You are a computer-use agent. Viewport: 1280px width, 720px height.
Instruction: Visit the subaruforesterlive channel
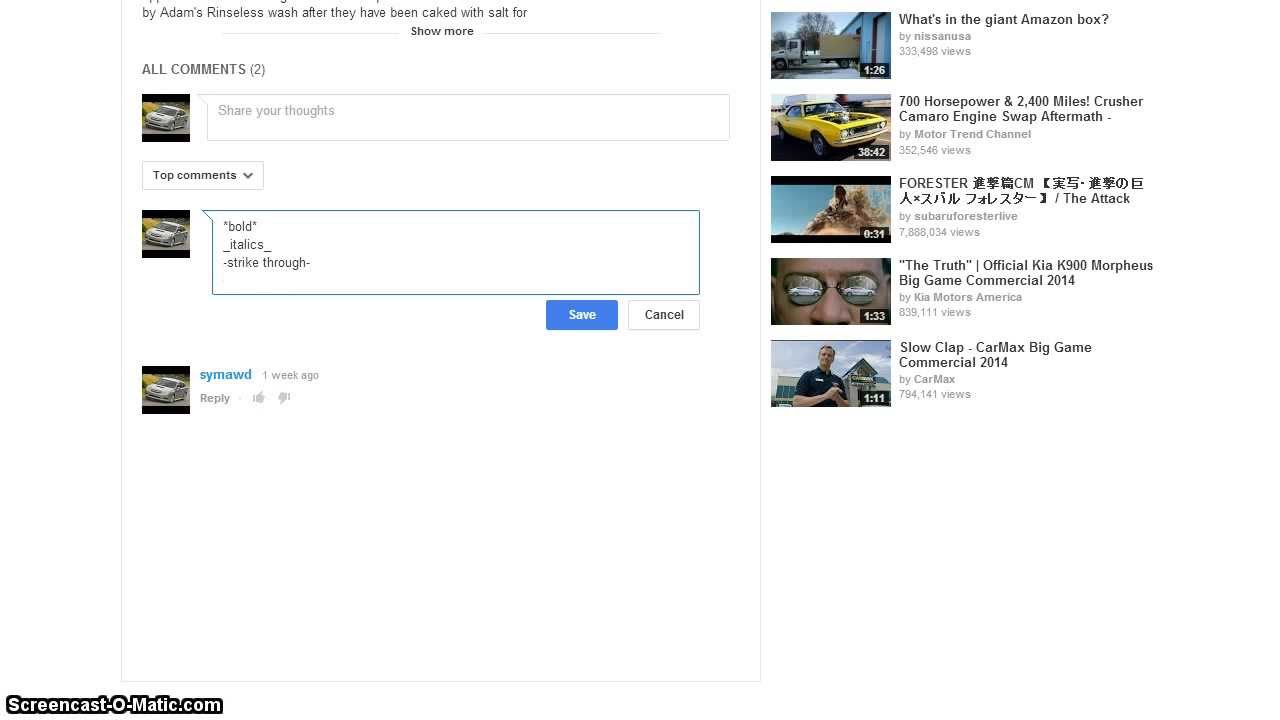pos(966,216)
